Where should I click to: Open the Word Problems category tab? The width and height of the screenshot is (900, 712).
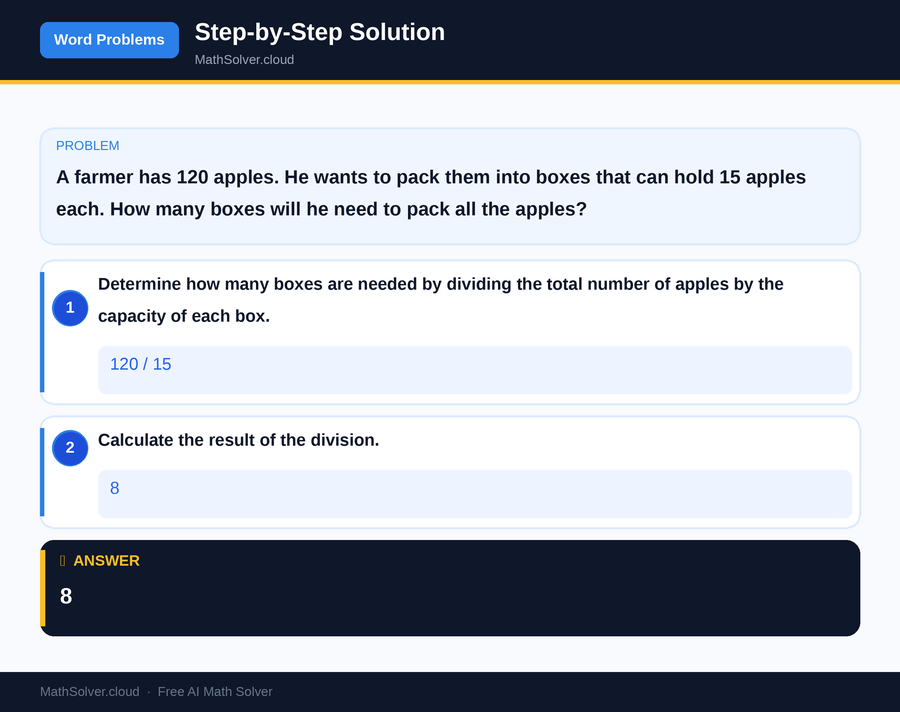coord(109,40)
